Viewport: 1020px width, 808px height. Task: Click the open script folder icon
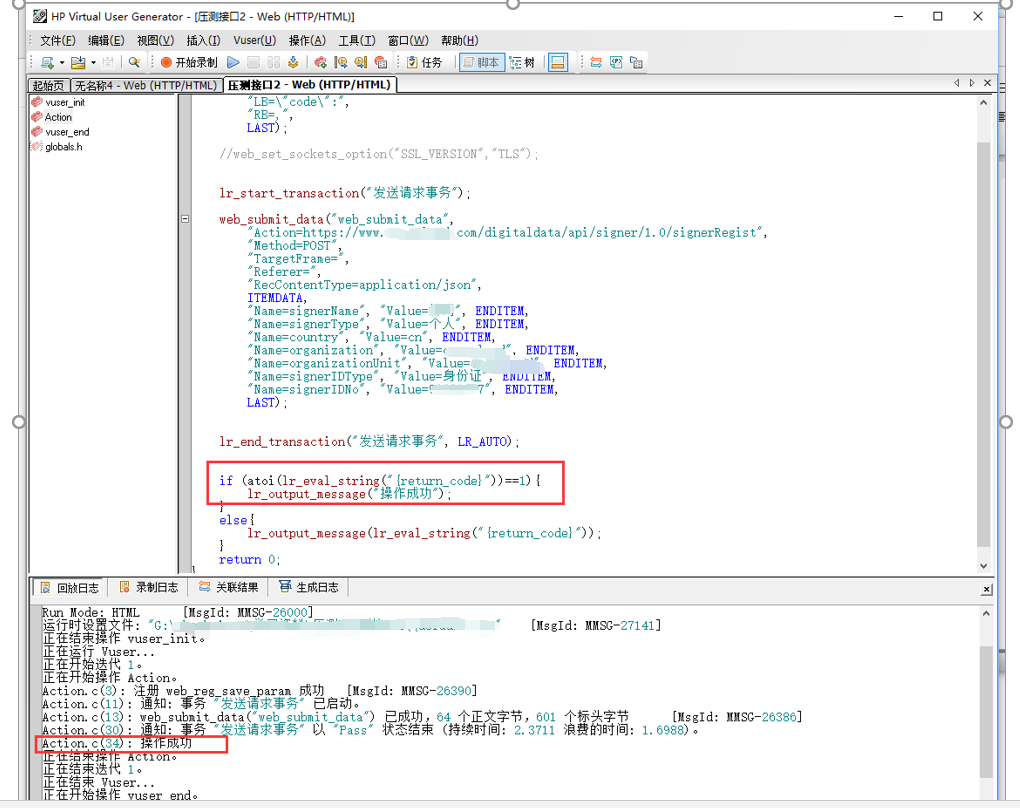(78, 62)
